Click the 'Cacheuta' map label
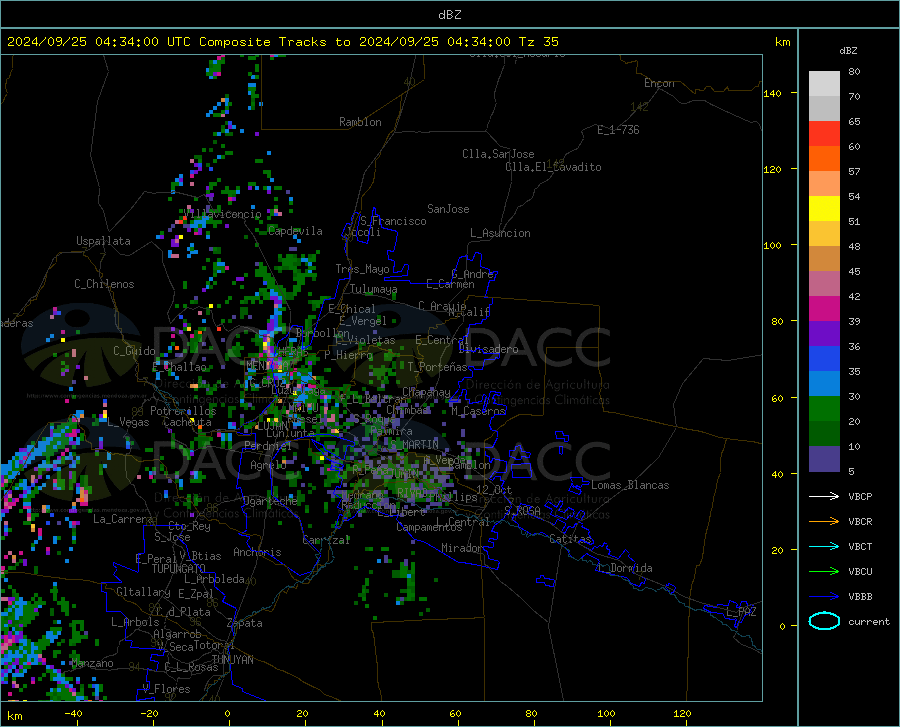 coord(187,422)
